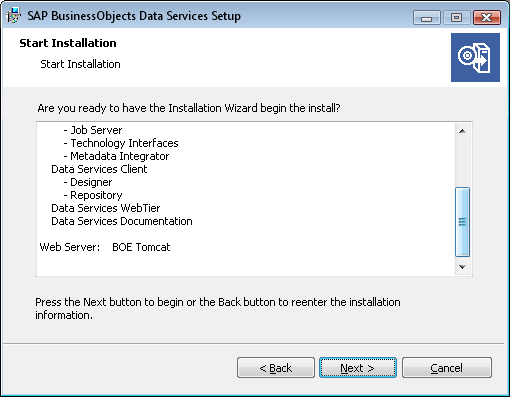Click the summary list scrollbar thumb
The width and height of the screenshot is (510, 397).
(462, 222)
